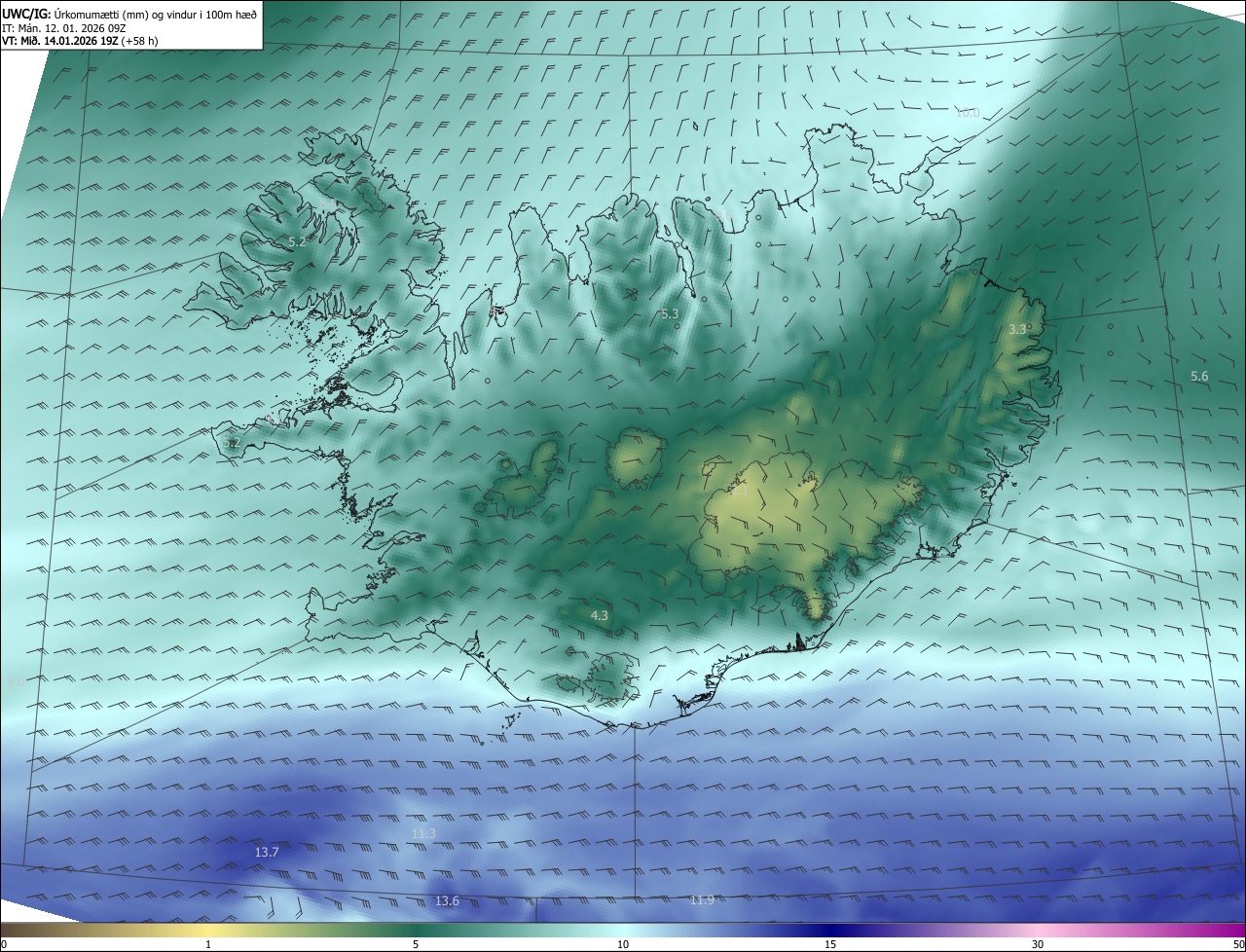This screenshot has height=952, width=1246.
Task: Click the color scale tick labeled 30
Action: pos(1038,944)
